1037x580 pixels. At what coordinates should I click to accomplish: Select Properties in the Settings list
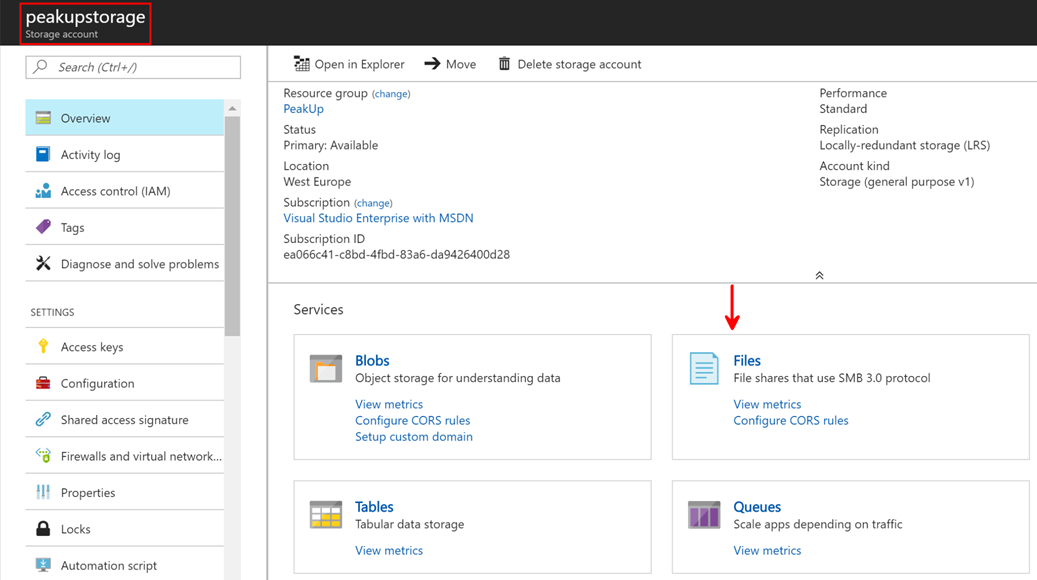124,492
